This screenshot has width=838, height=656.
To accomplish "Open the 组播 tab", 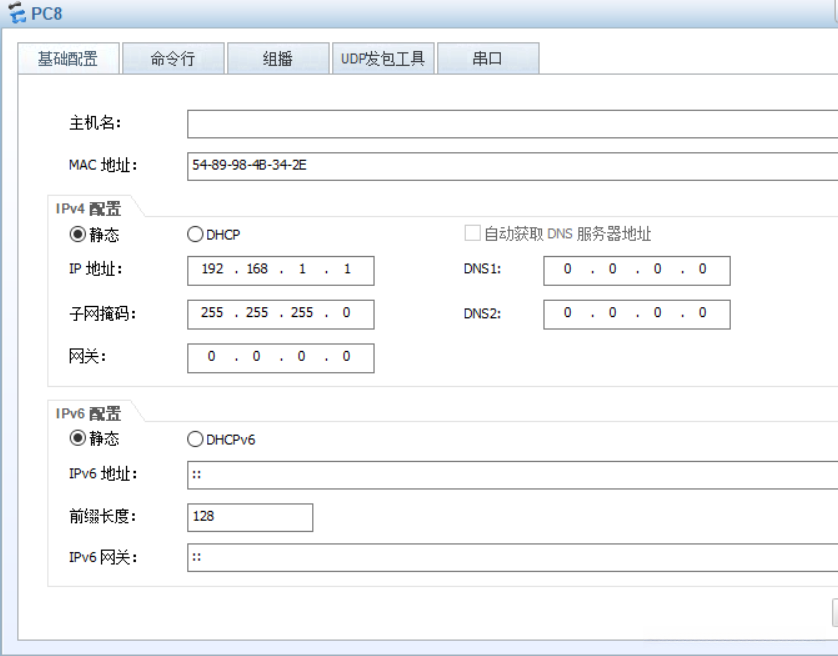I will (x=278, y=58).
